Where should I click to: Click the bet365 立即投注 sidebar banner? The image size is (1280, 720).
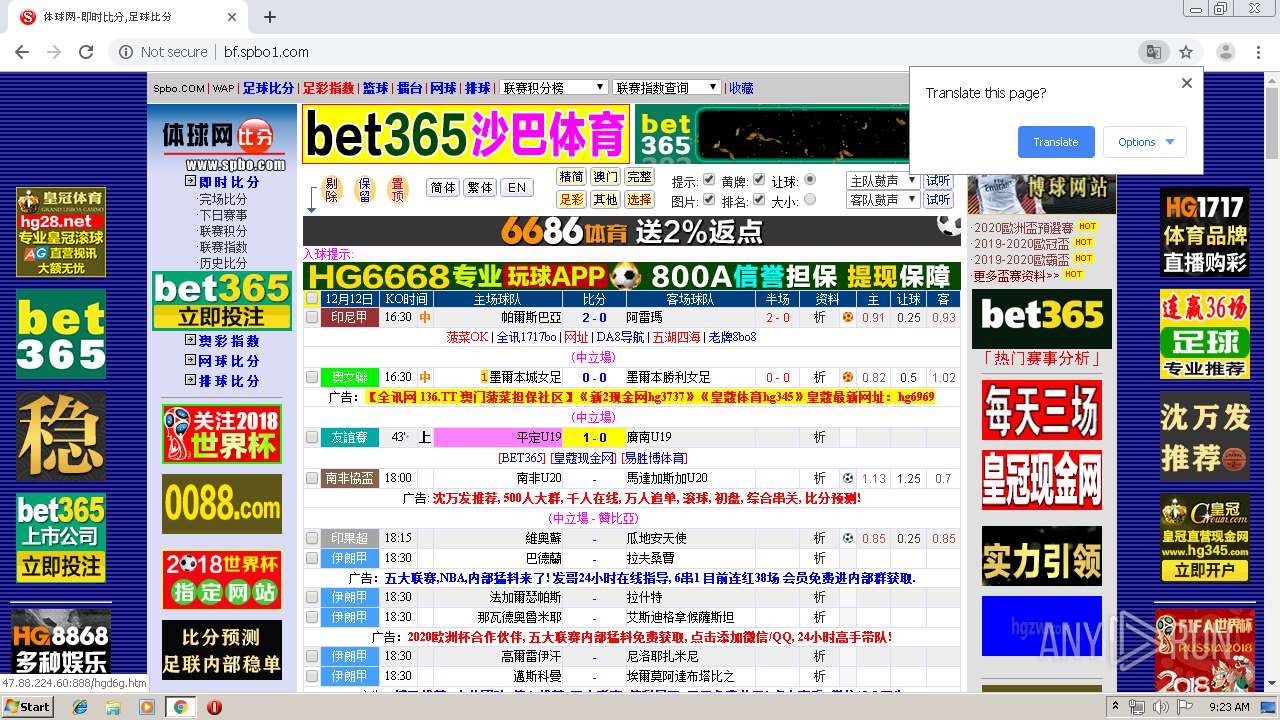tap(222, 301)
